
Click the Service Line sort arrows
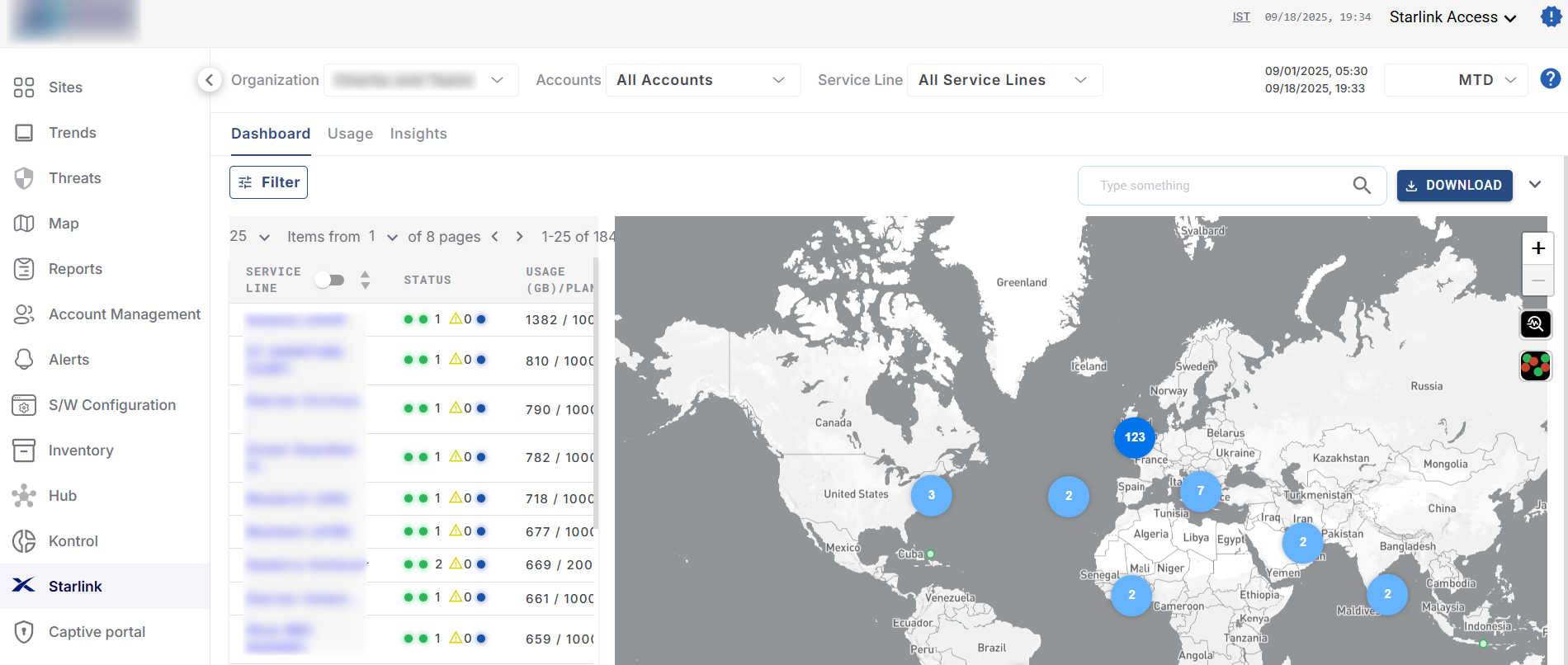point(365,280)
